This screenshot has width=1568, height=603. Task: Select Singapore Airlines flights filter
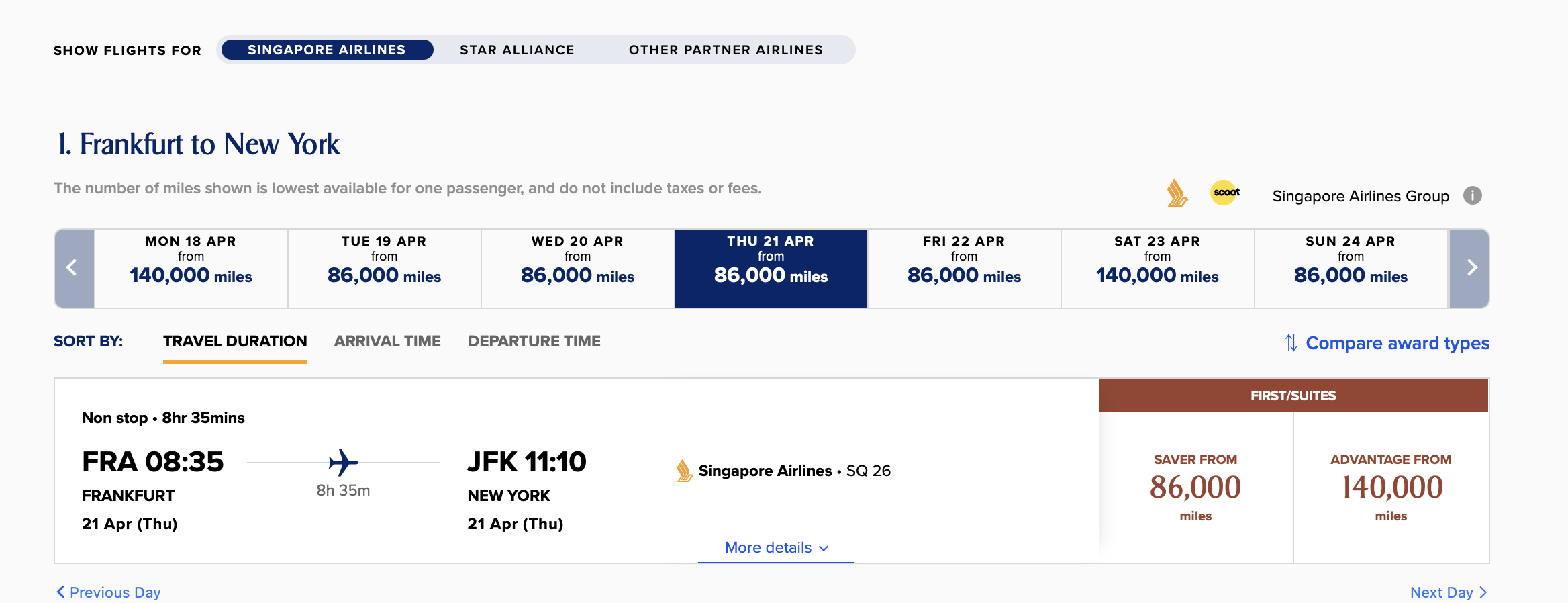327,50
